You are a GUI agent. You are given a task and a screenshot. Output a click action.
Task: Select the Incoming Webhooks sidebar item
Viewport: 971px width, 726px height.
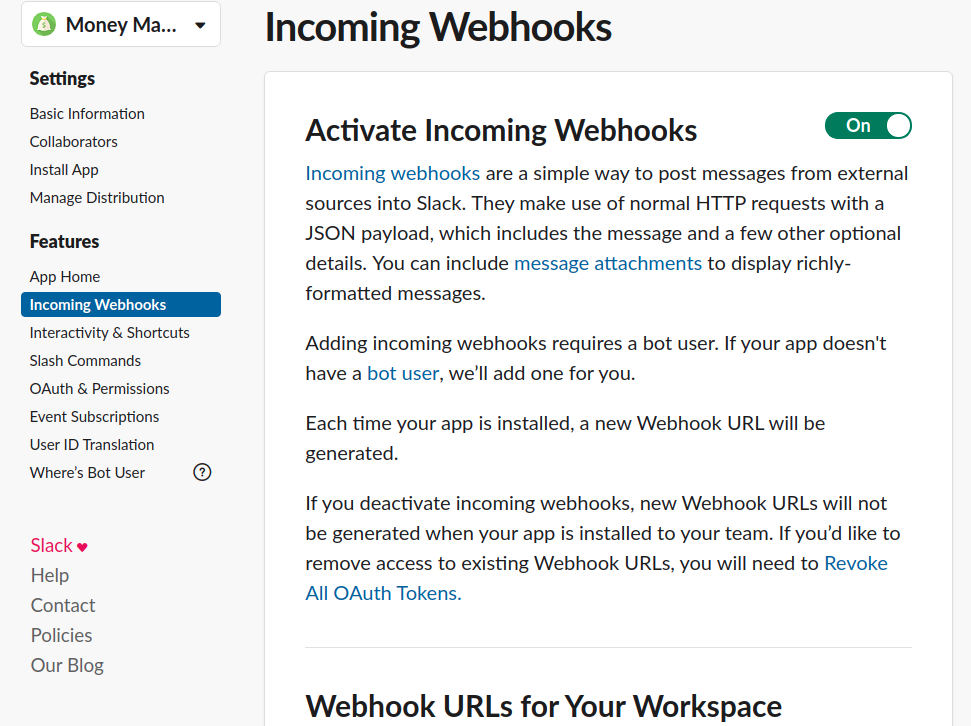click(98, 305)
